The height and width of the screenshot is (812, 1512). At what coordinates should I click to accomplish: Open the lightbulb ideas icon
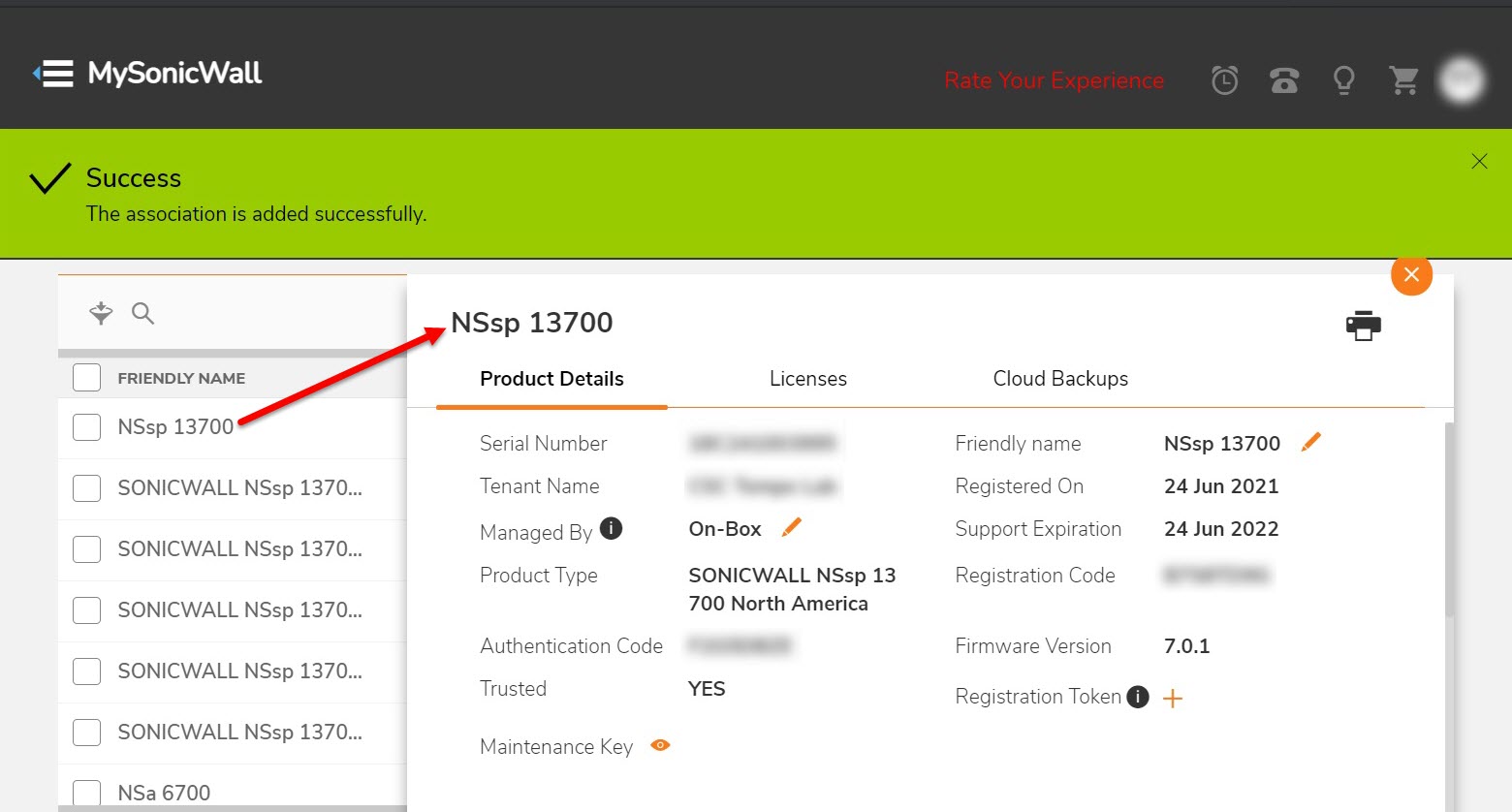pyautogui.click(x=1343, y=79)
